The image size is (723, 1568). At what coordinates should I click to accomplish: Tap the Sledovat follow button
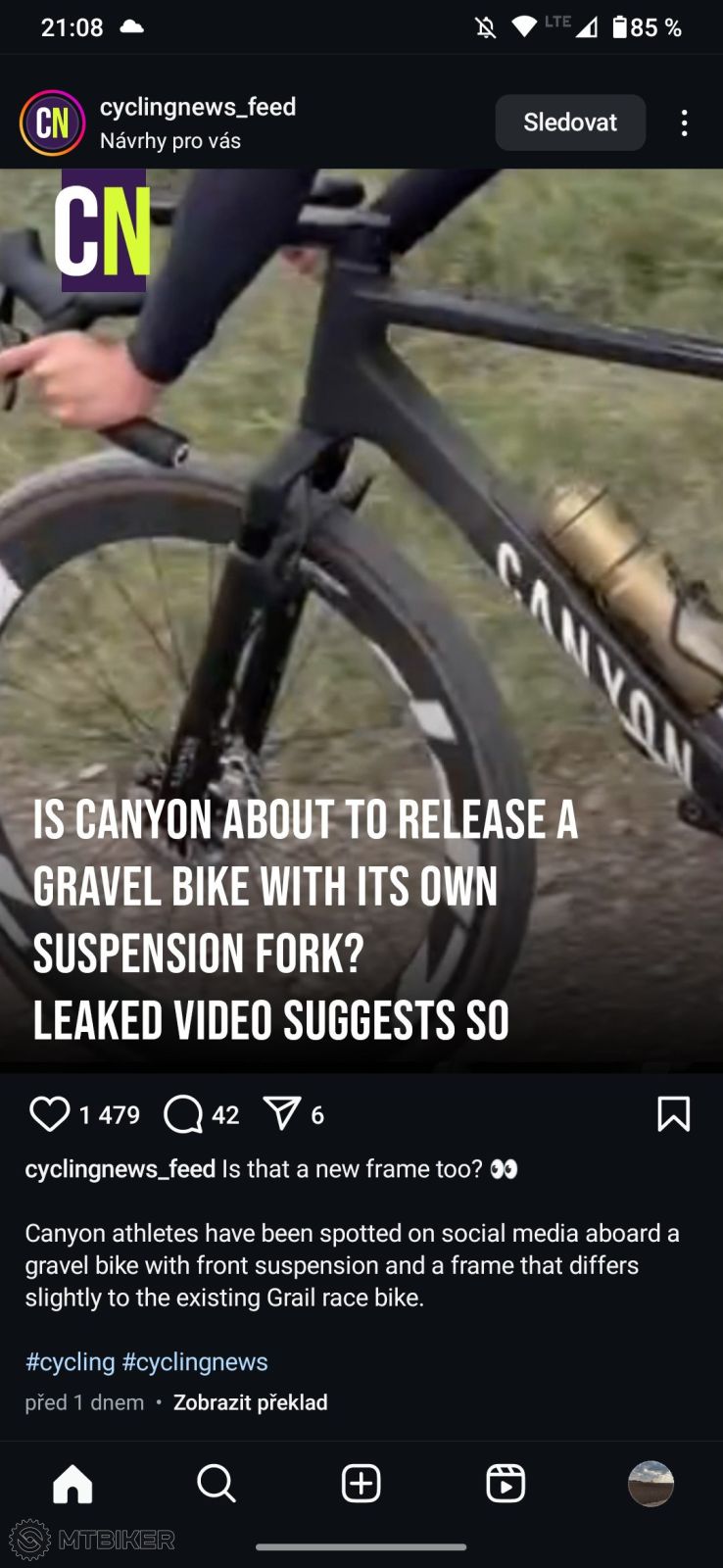570,122
